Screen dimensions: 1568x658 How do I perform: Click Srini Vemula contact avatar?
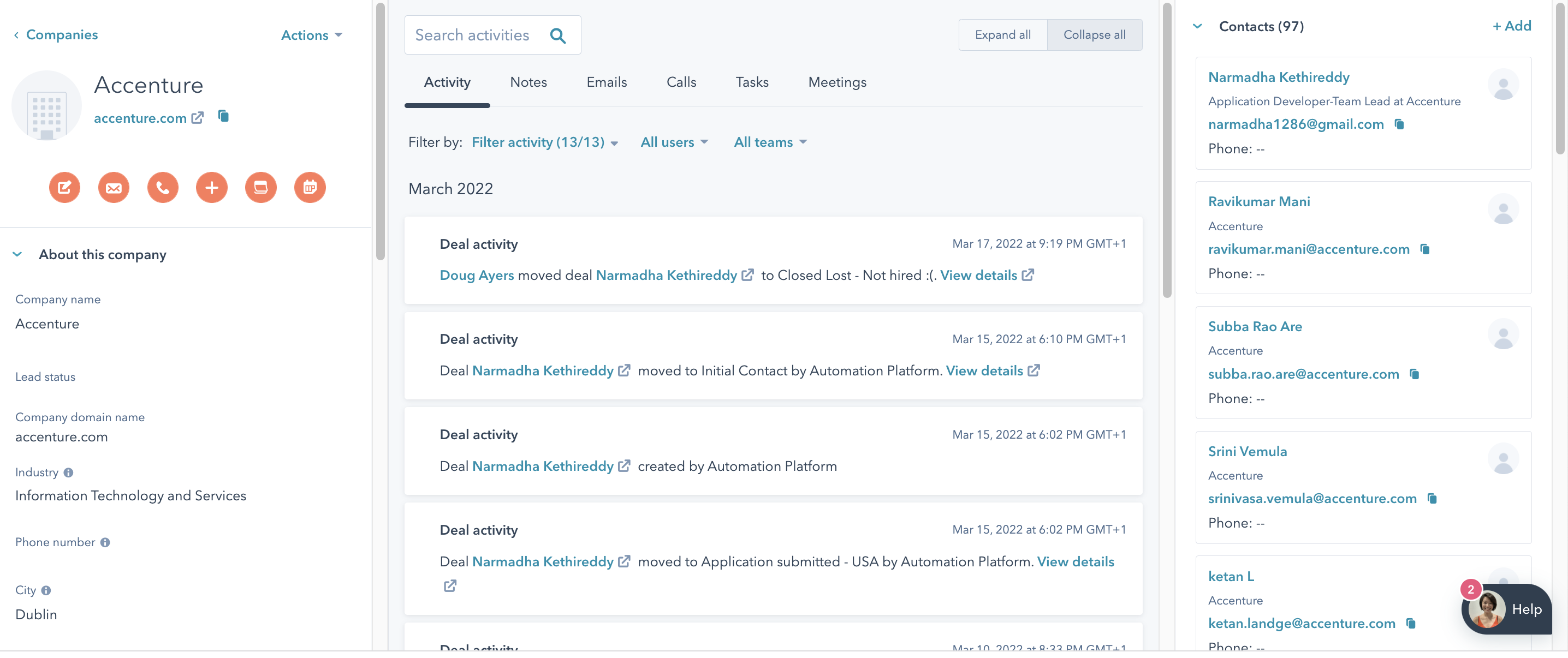(x=1503, y=458)
